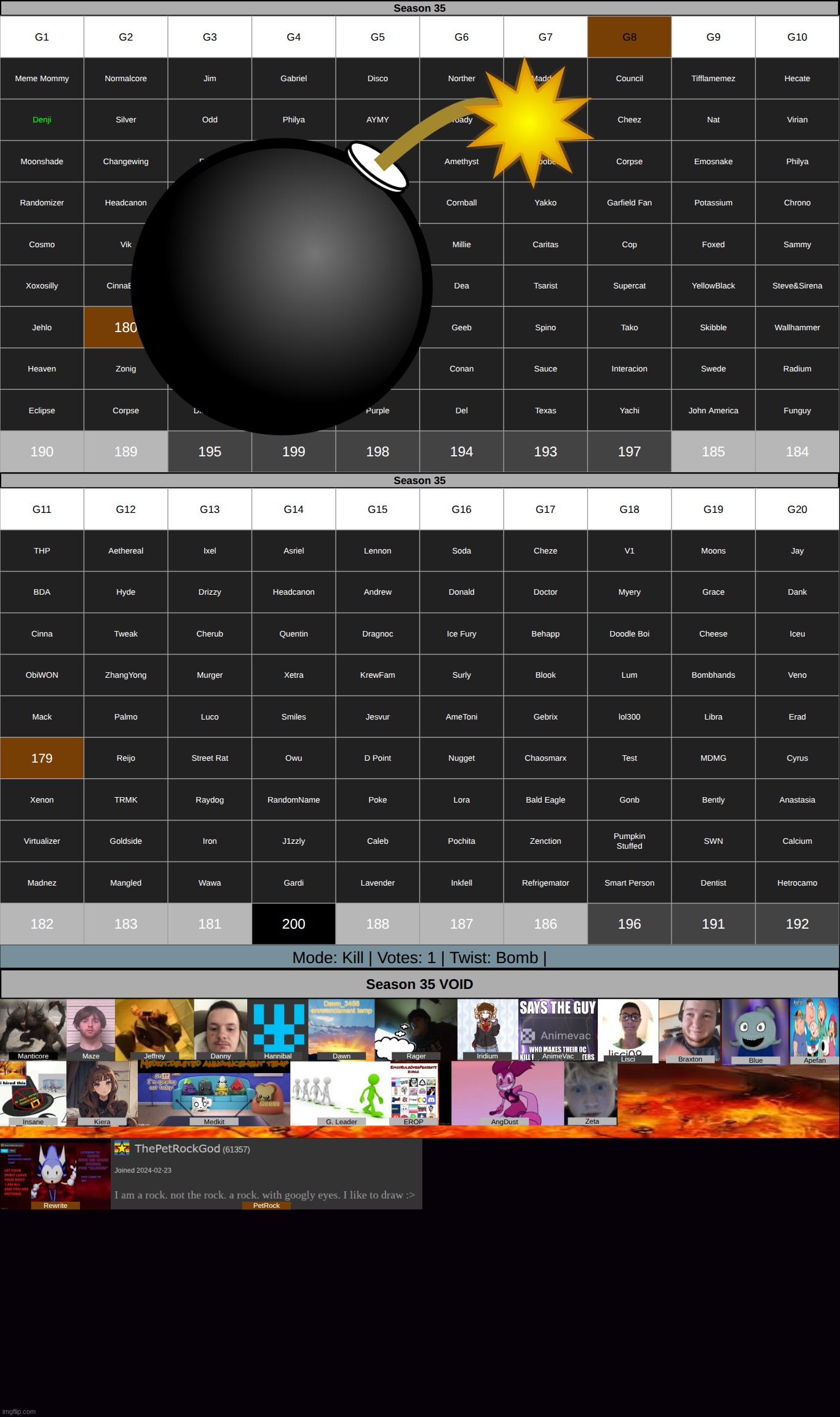Click the Danny profile picture

[220, 1029]
